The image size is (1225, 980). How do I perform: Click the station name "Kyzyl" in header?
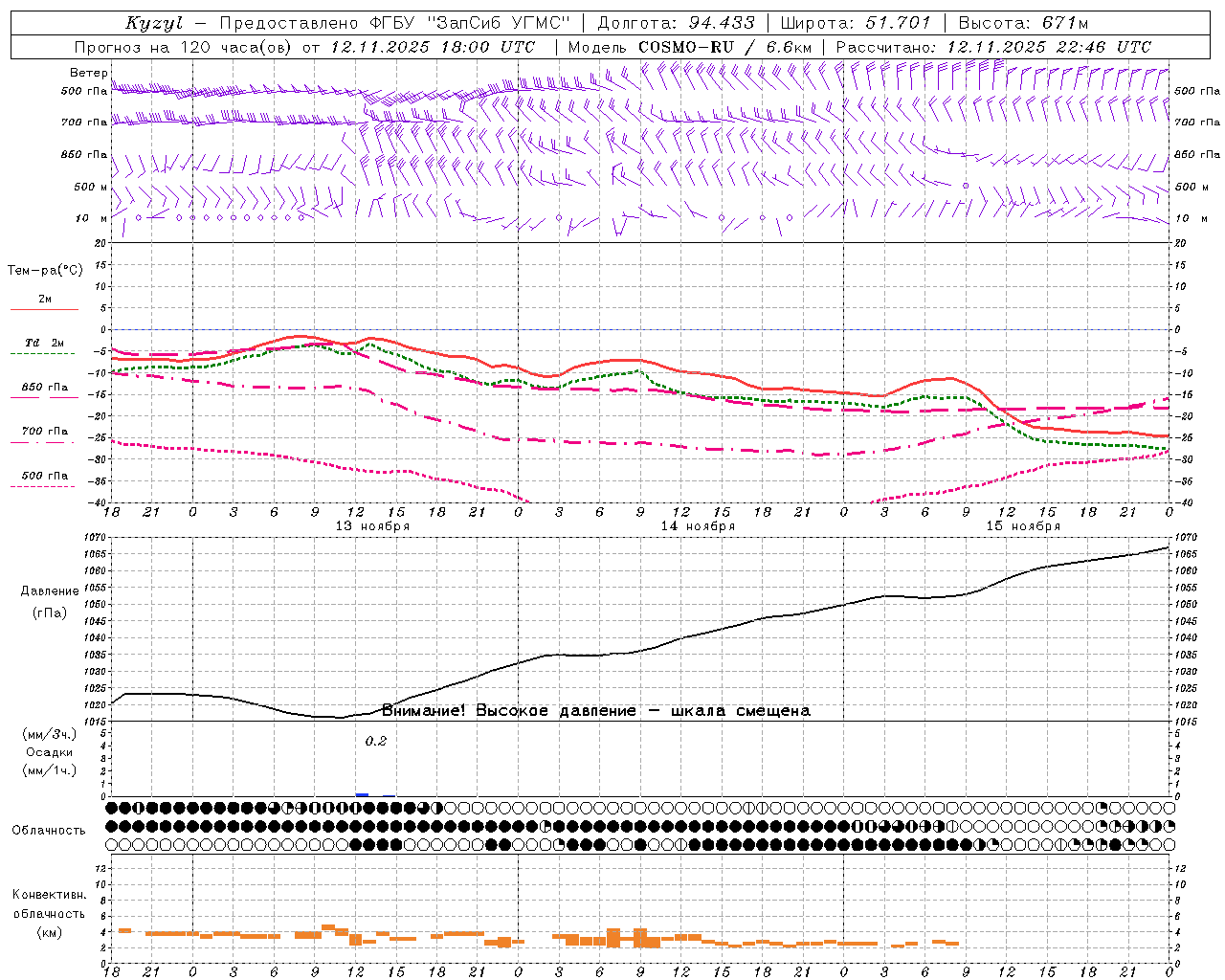[x=154, y=23]
